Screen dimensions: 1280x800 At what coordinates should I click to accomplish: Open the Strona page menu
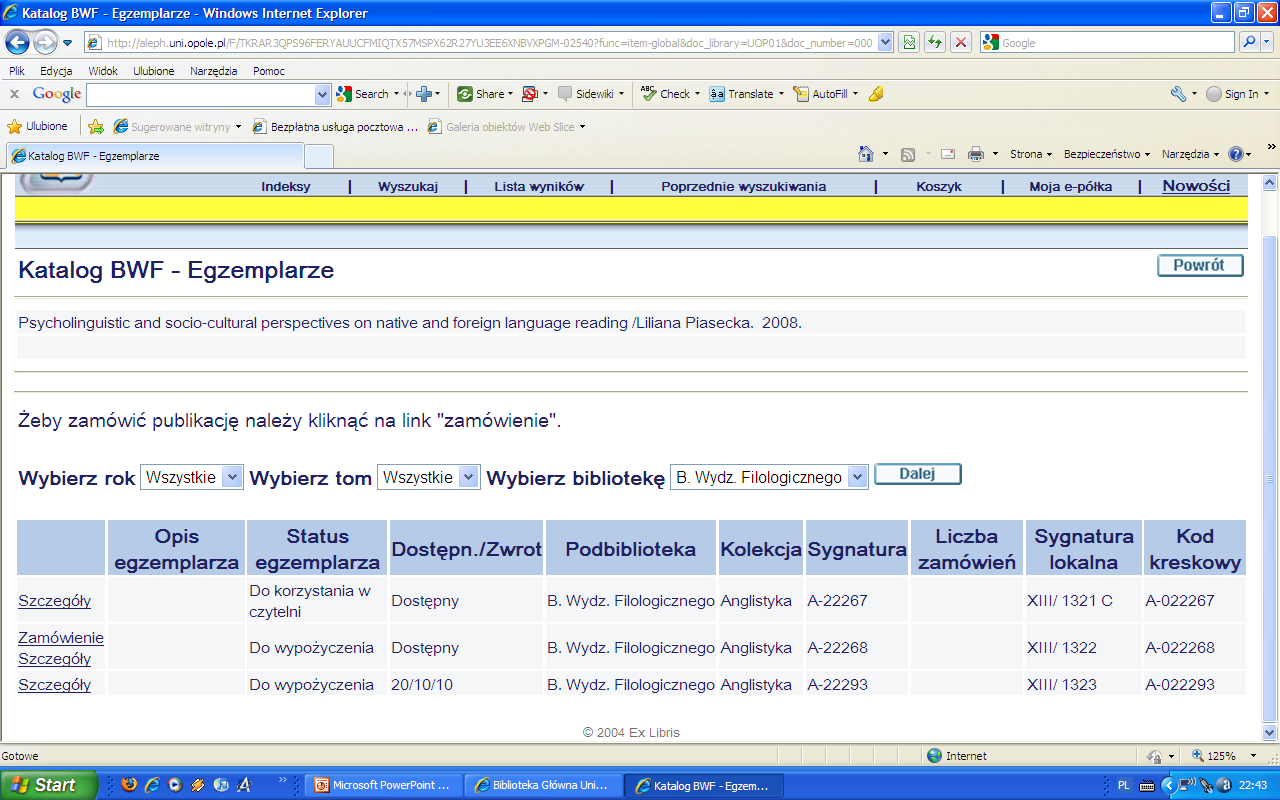[1031, 154]
